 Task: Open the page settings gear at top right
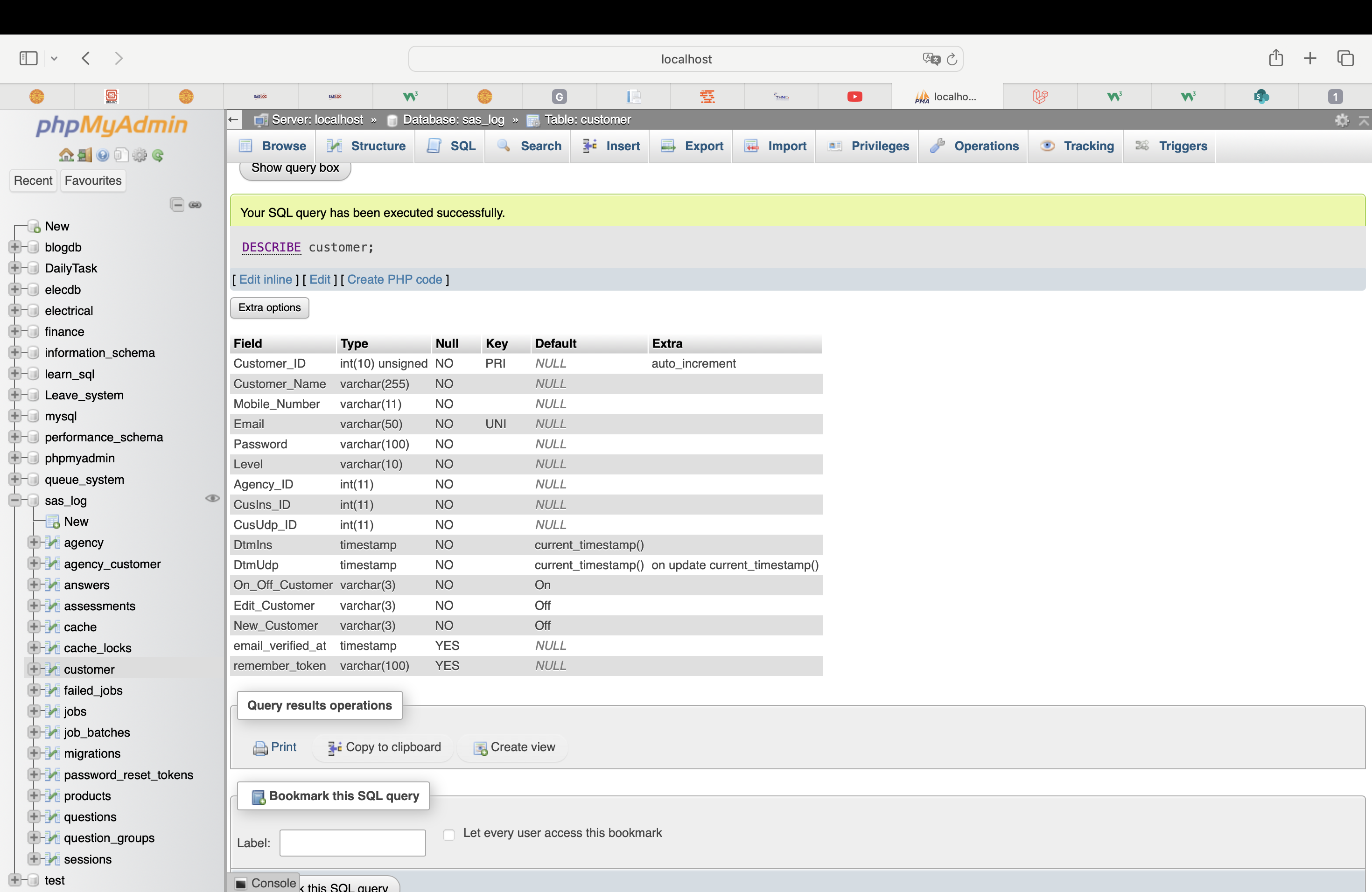tap(1342, 120)
